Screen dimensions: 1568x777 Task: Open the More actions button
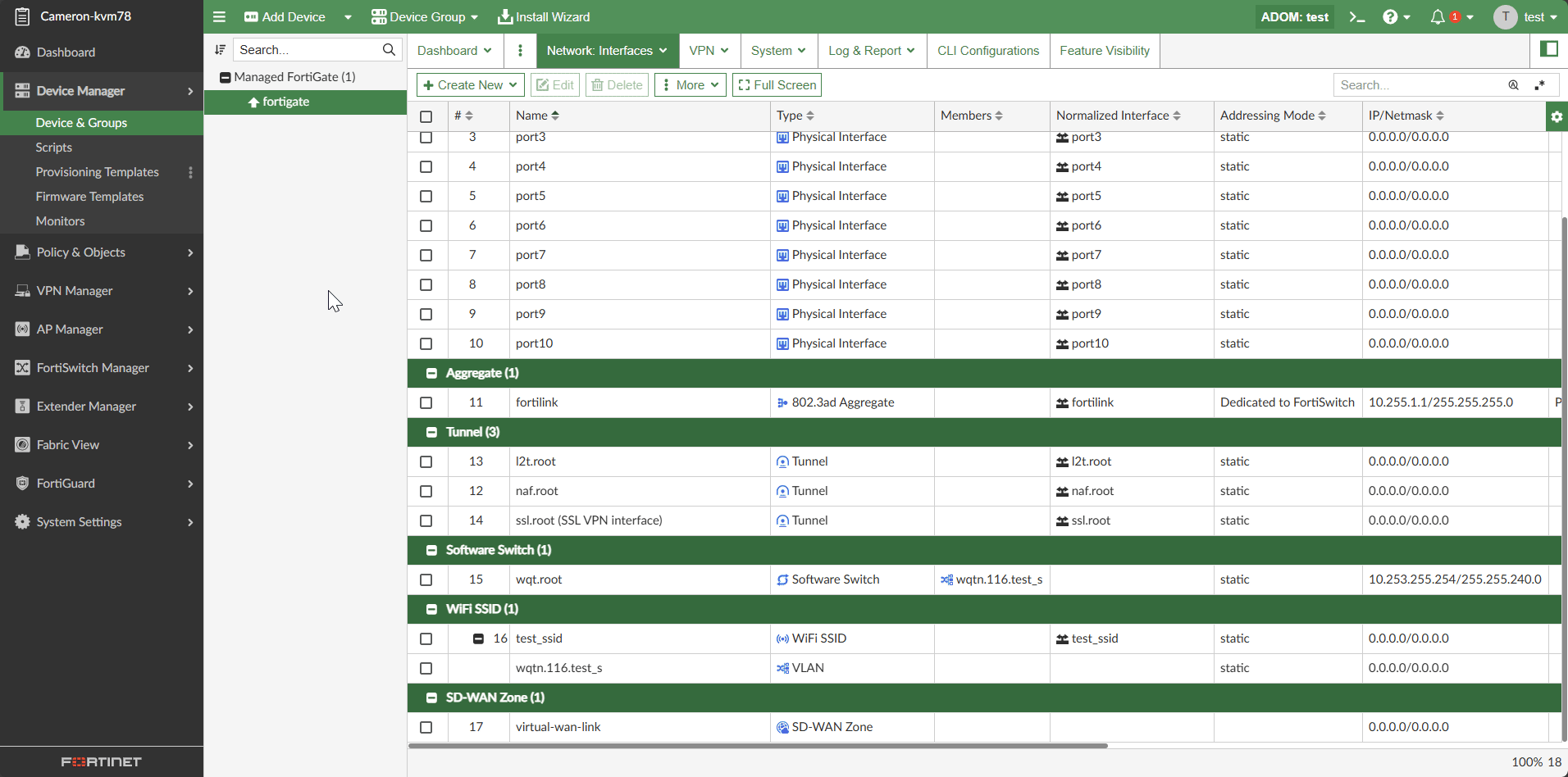691,85
